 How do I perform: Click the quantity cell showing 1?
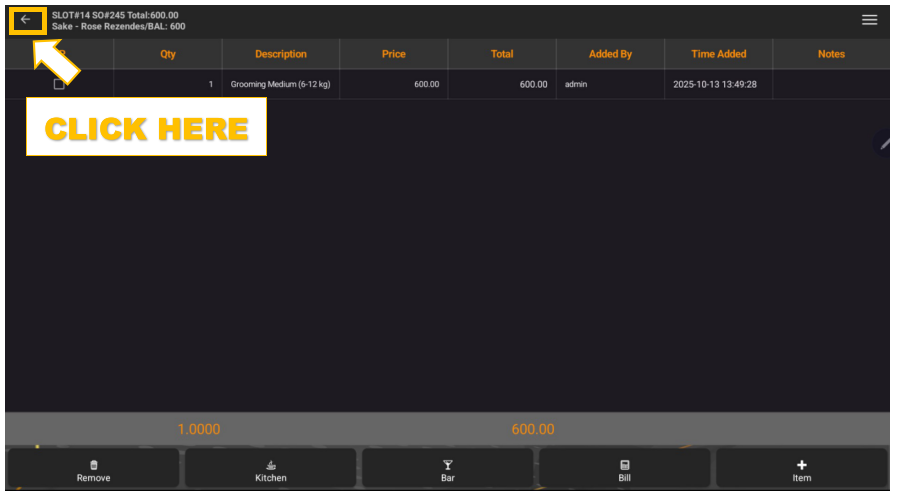168,85
